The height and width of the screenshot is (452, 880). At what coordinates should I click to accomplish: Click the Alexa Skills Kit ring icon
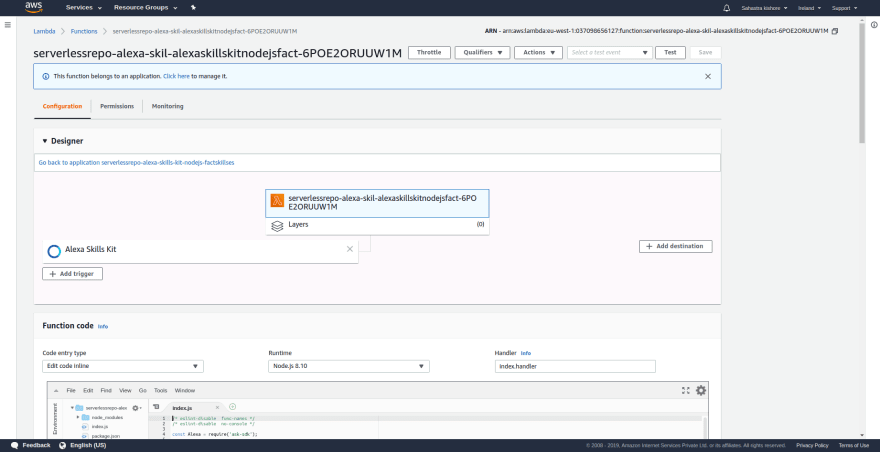(x=54, y=251)
